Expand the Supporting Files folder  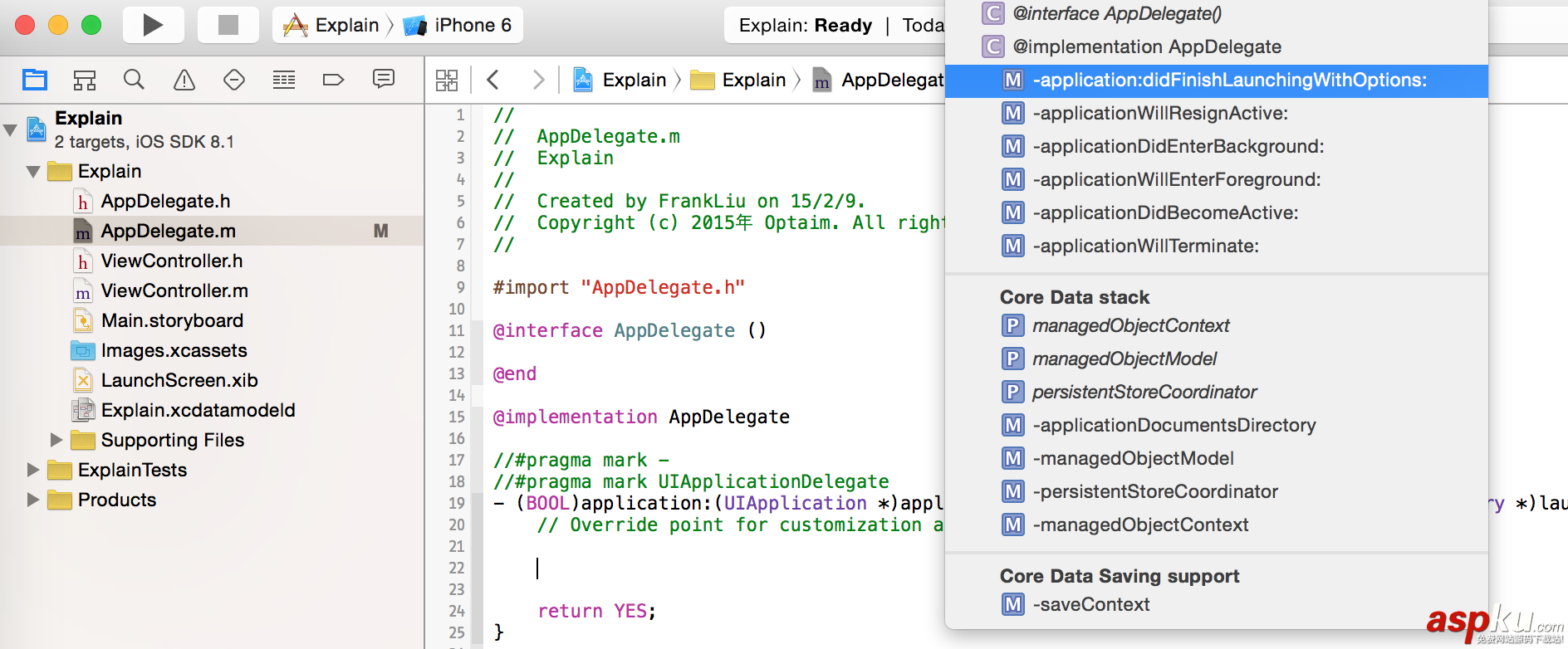tap(56, 440)
